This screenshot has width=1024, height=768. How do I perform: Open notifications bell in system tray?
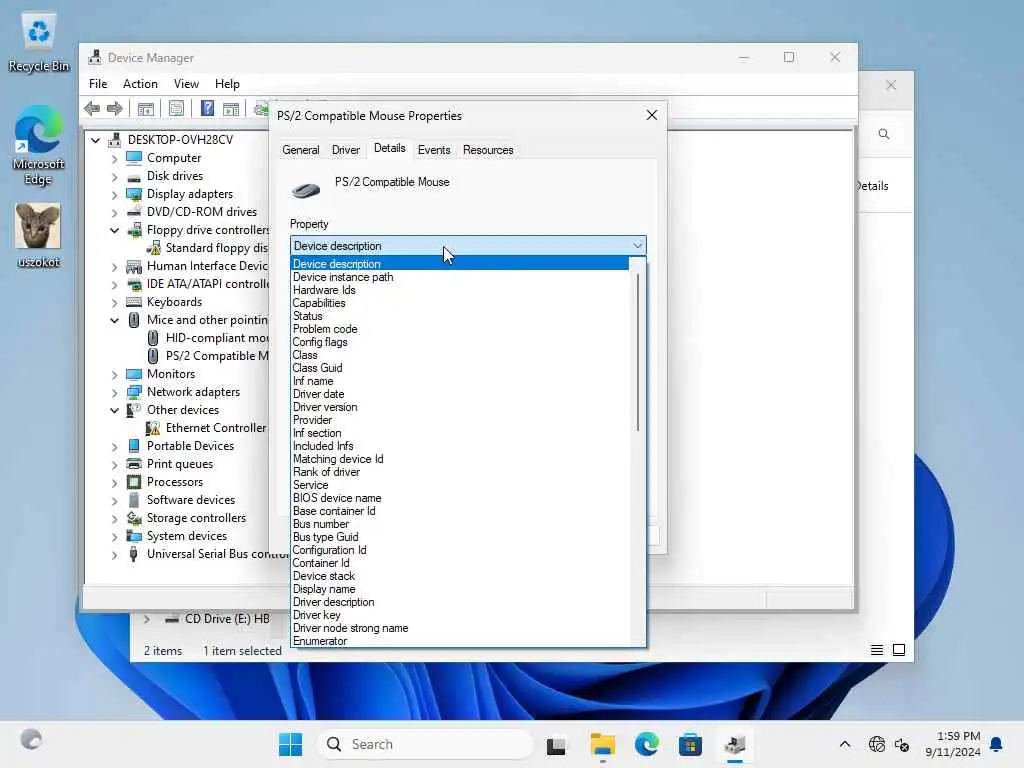pos(997,744)
